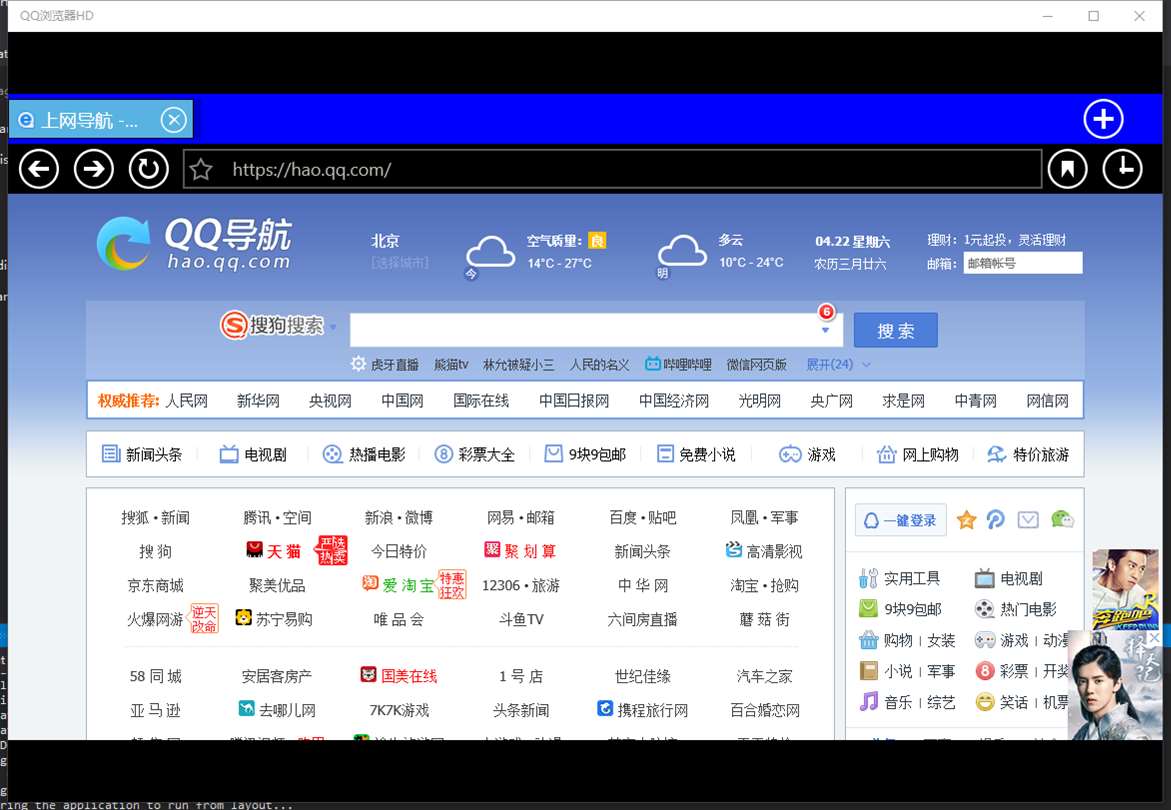Click the 邮箱帐号 input field

1022,263
